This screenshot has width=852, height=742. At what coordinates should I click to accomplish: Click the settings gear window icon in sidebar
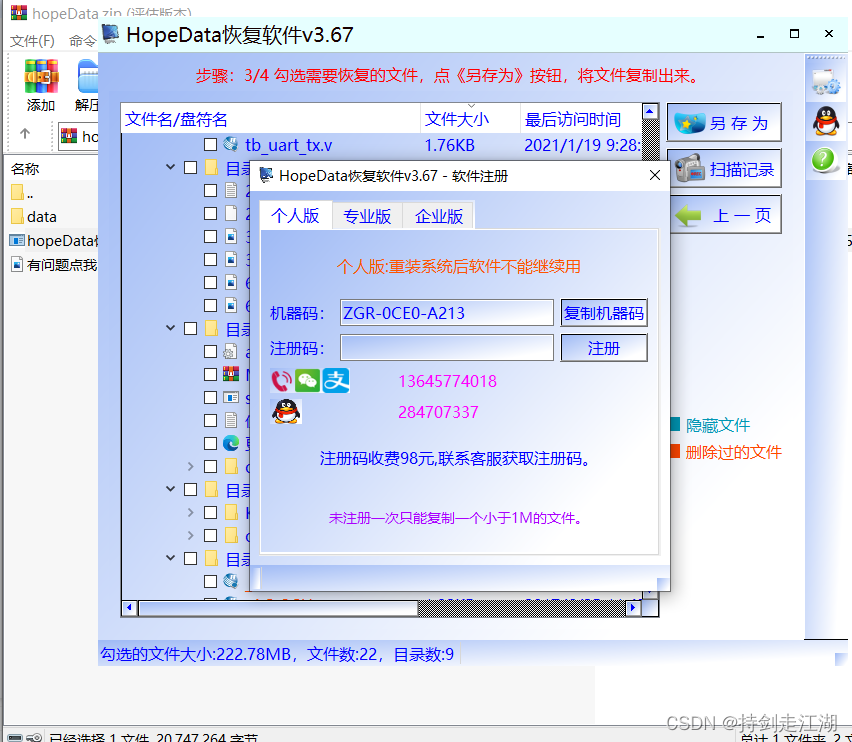click(x=826, y=81)
